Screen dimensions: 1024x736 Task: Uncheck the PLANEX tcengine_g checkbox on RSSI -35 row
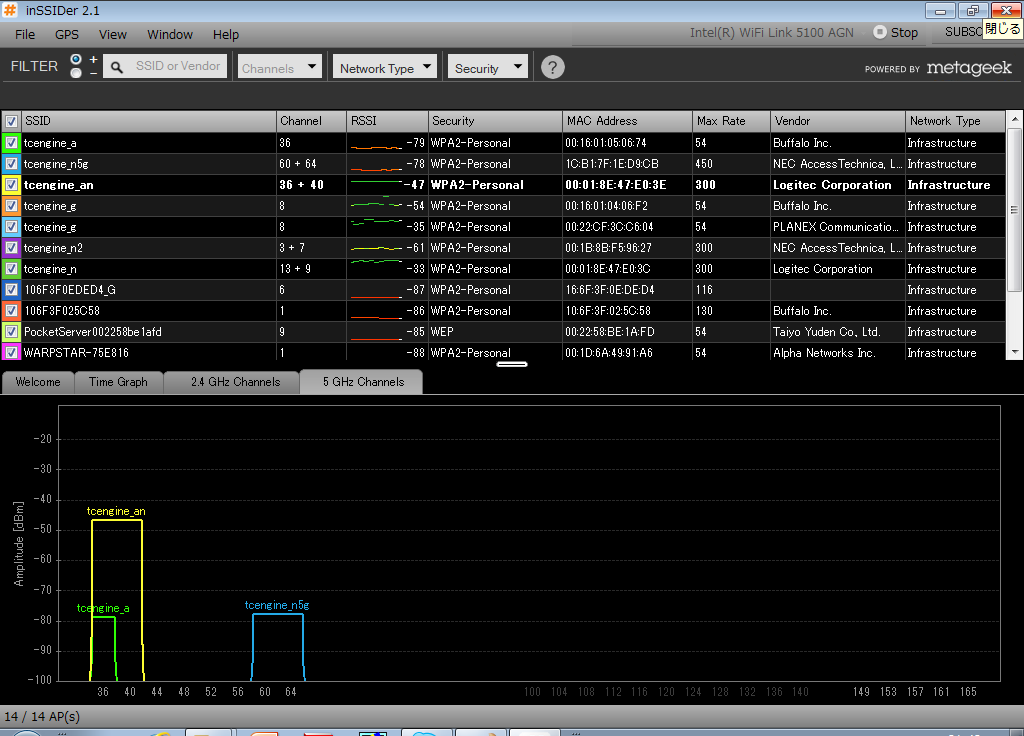pyautogui.click(x=11, y=227)
